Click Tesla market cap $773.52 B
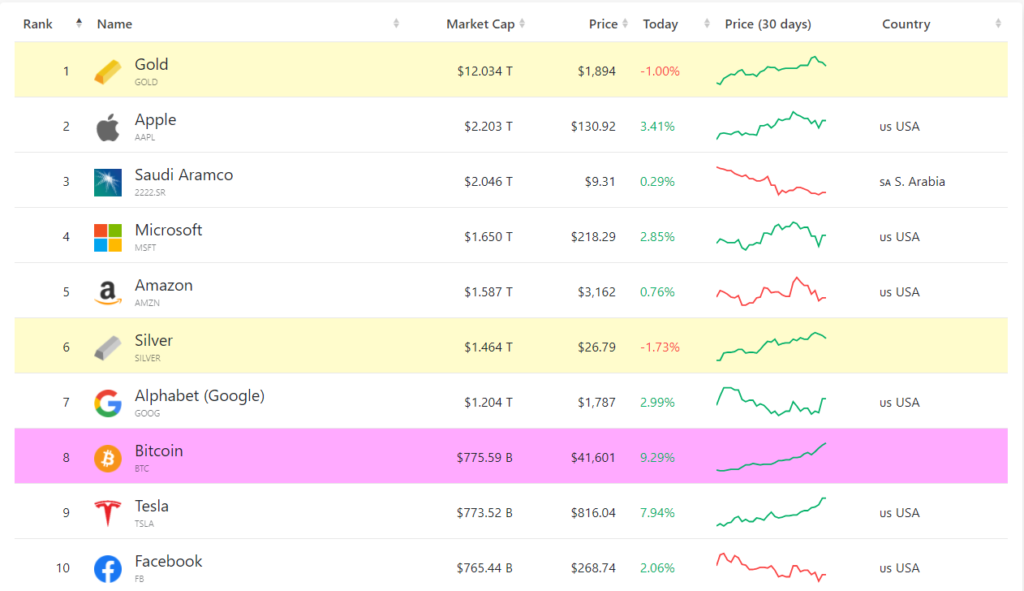Screen dimensions: 1024x591 (x=485, y=513)
